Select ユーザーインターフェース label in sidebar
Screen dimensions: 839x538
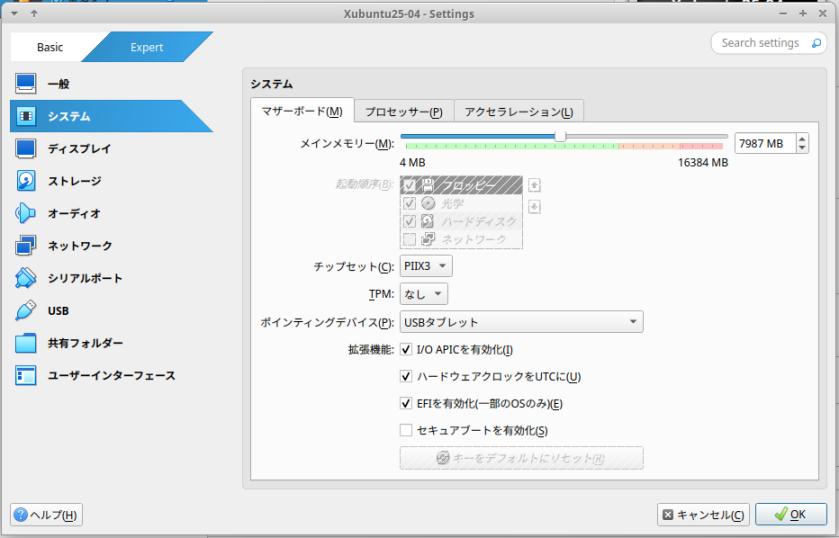[111, 375]
